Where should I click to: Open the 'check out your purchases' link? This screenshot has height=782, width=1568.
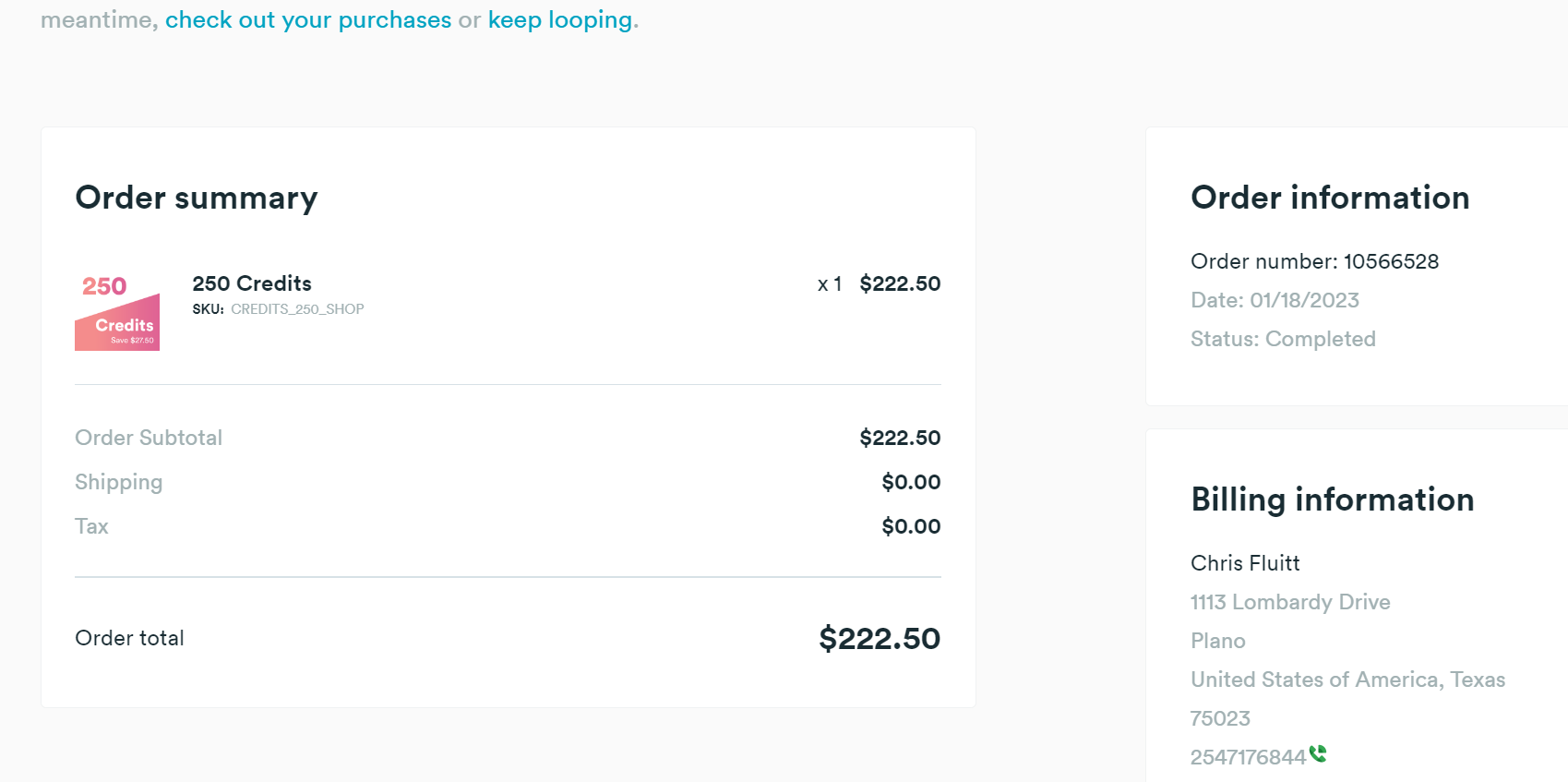click(308, 19)
